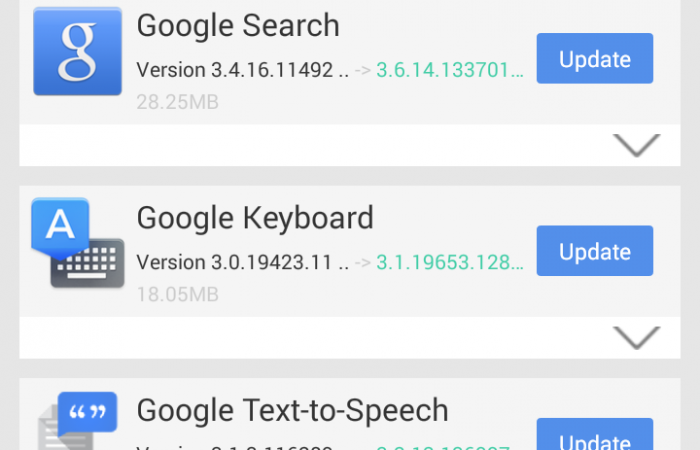Tap the version arrow in Google Search row
The width and height of the screenshot is (700, 450).
click(x=362, y=70)
